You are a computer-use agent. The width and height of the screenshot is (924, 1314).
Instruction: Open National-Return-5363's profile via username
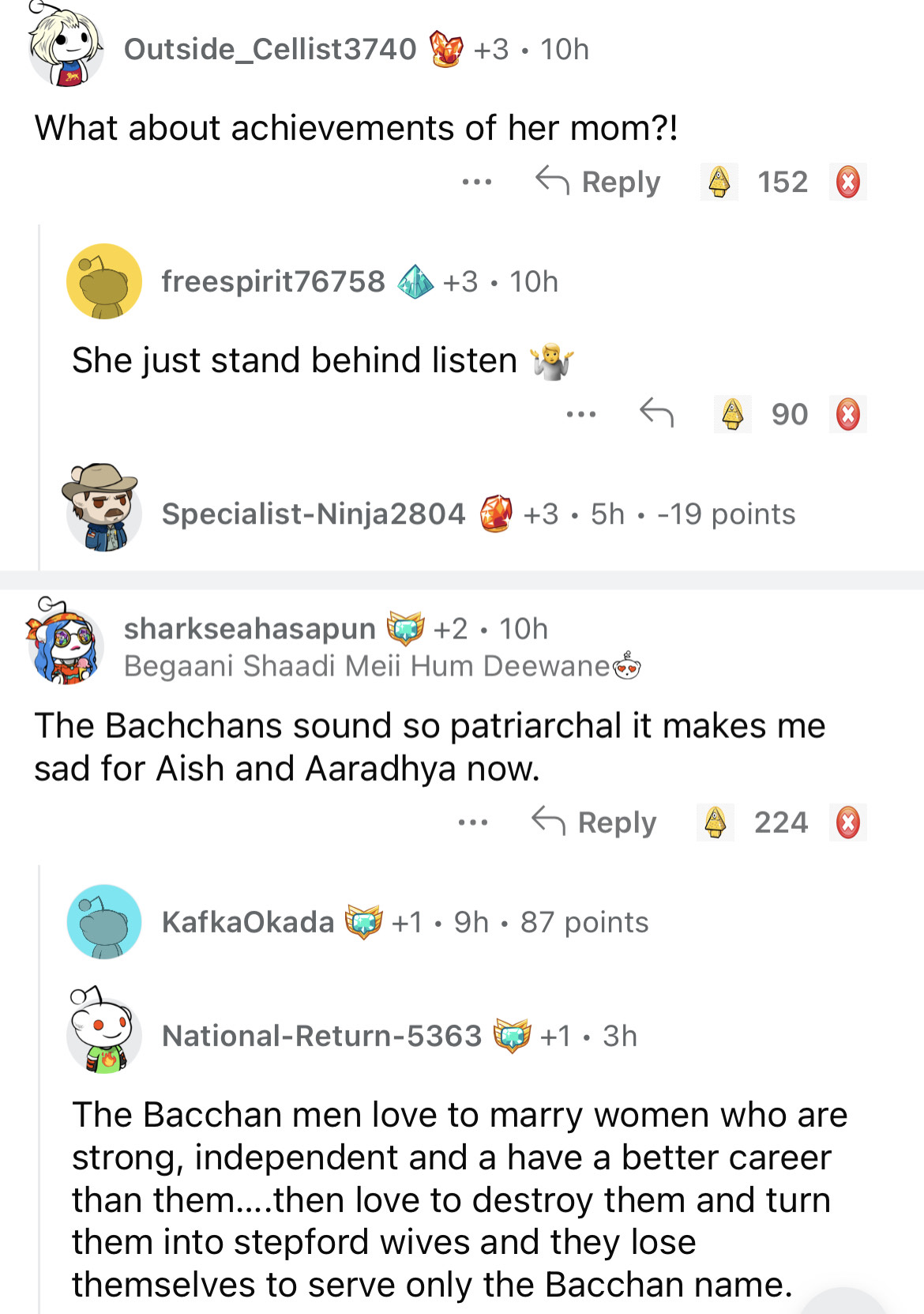[x=321, y=1036]
